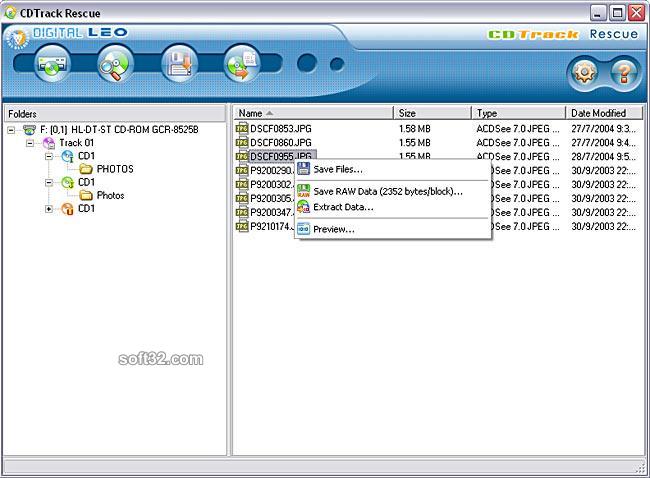Close the CDTrack Rescue window

(636, 13)
